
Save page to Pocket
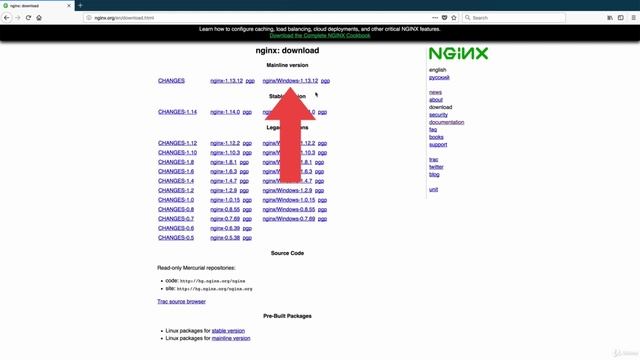pos(444,18)
